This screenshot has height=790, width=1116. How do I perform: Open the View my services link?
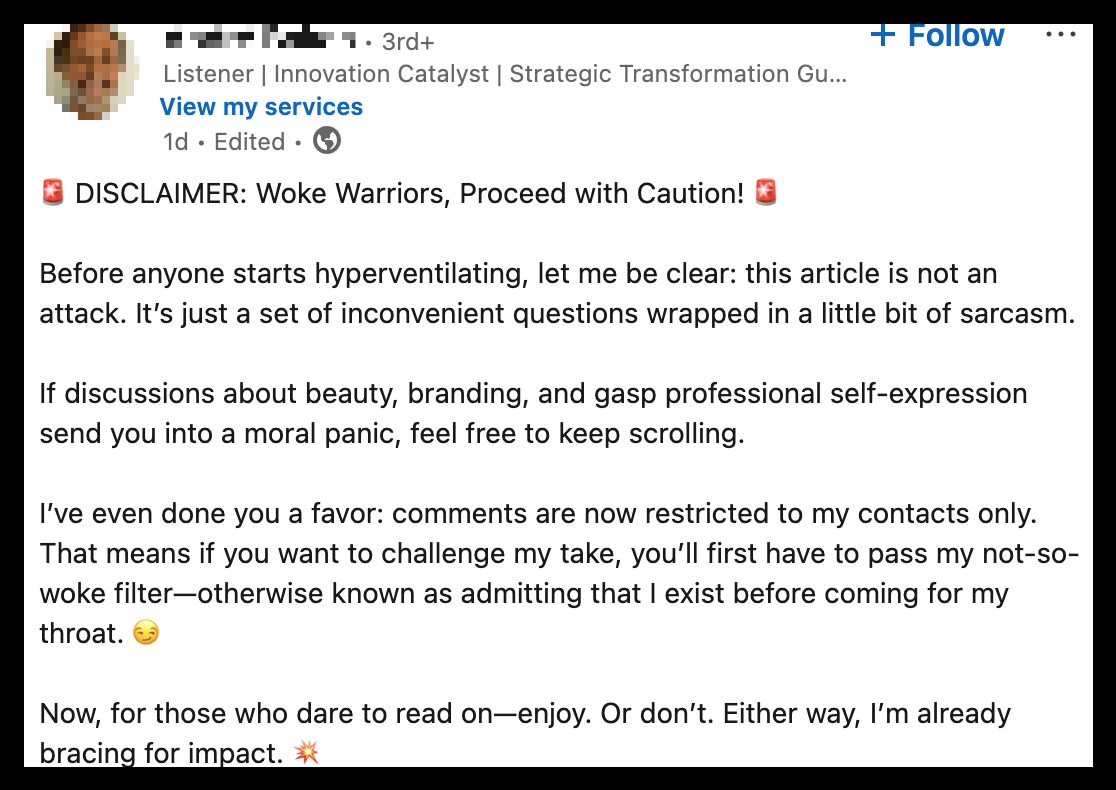click(x=261, y=107)
